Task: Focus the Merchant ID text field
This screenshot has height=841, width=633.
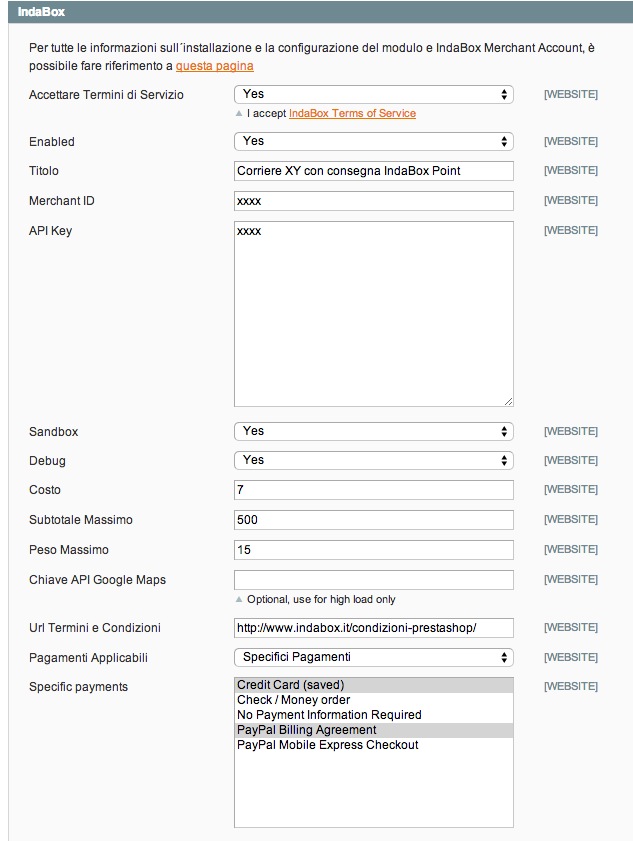Action: point(373,201)
